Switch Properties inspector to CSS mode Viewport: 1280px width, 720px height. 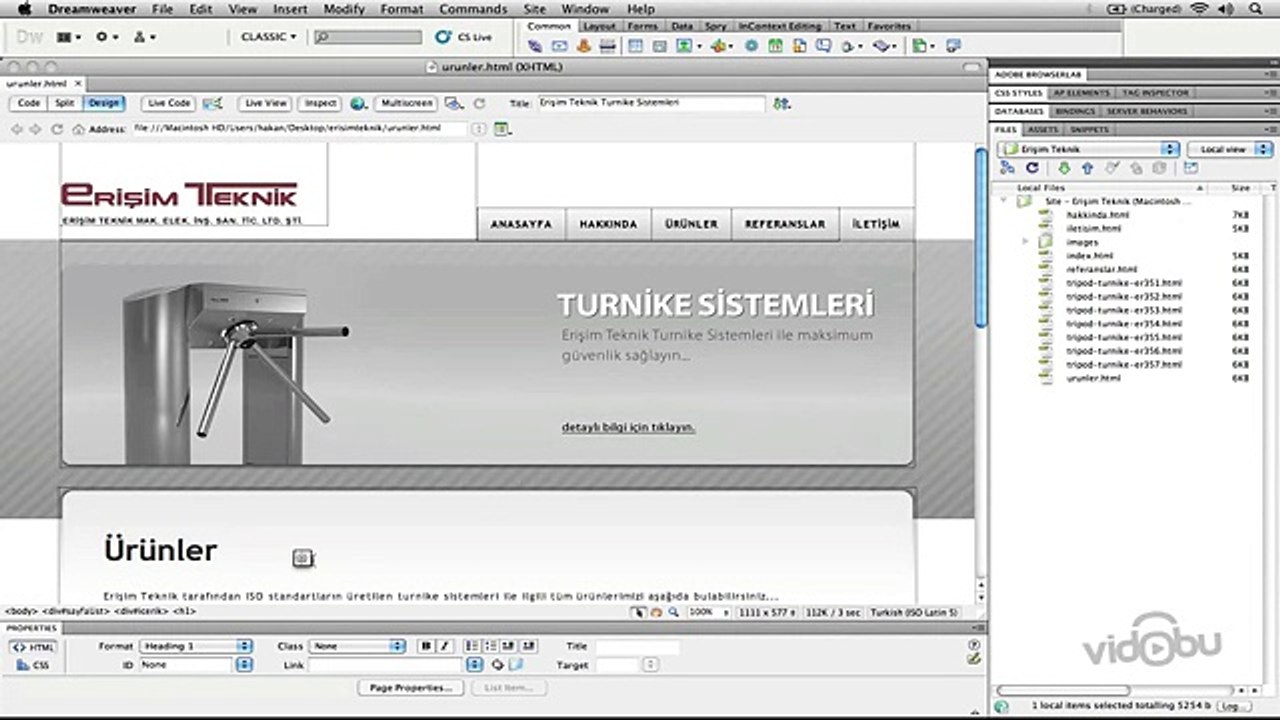pos(33,664)
